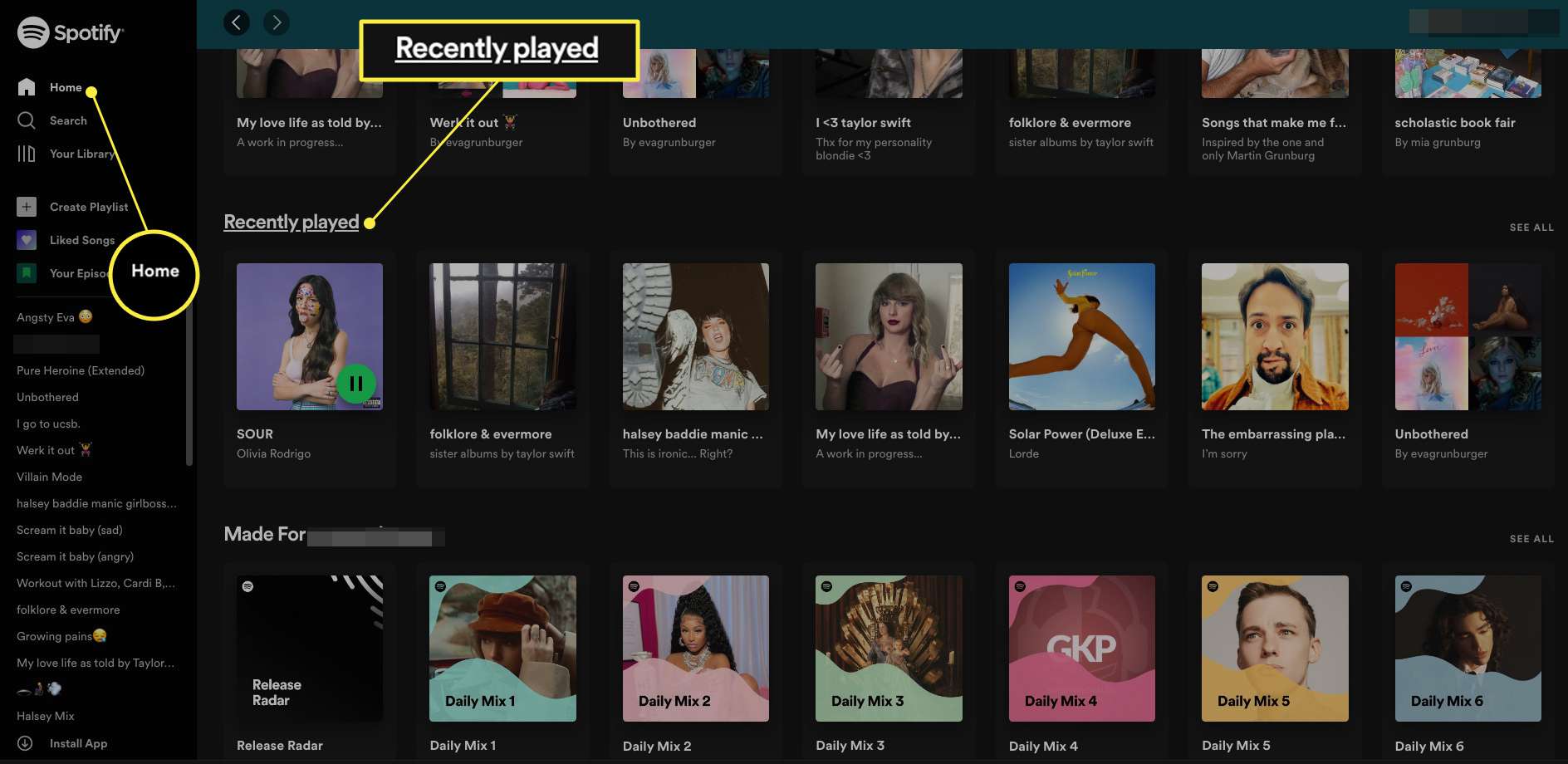
Task: Click the sidebar playlist list scrollbar
Action: pyautogui.click(x=189, y=382)
